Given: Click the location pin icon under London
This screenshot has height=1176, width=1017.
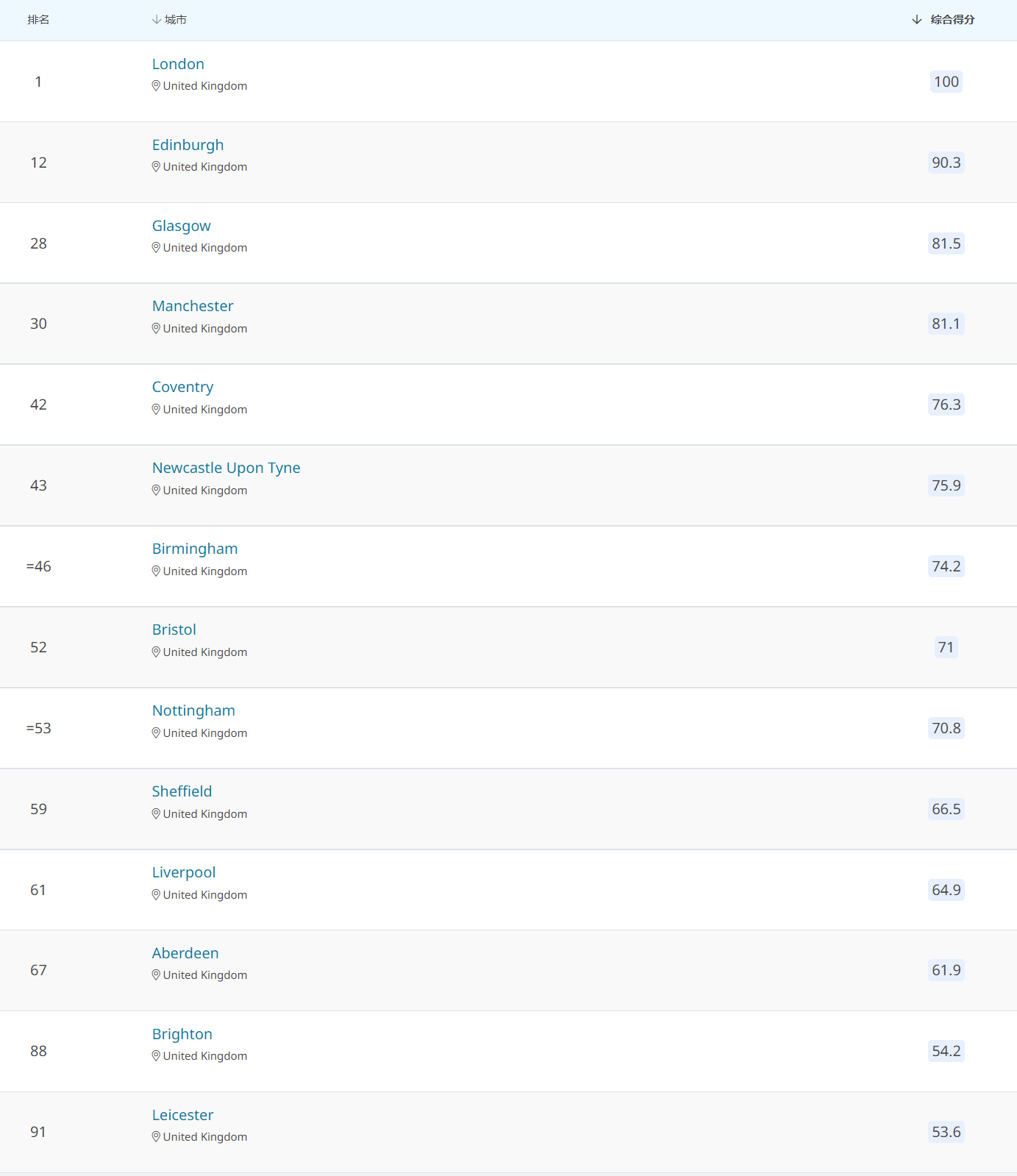Looking at the screenshot, I should tap(156, 86).
